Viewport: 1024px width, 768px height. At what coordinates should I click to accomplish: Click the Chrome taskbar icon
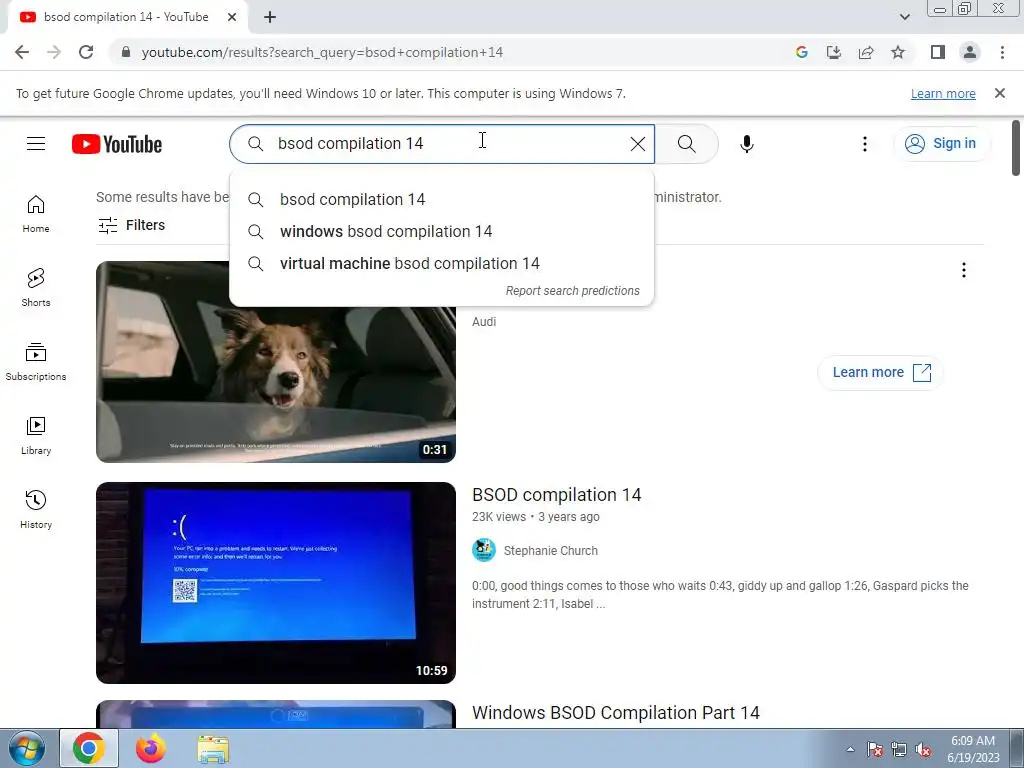click(x=89, y=748)
